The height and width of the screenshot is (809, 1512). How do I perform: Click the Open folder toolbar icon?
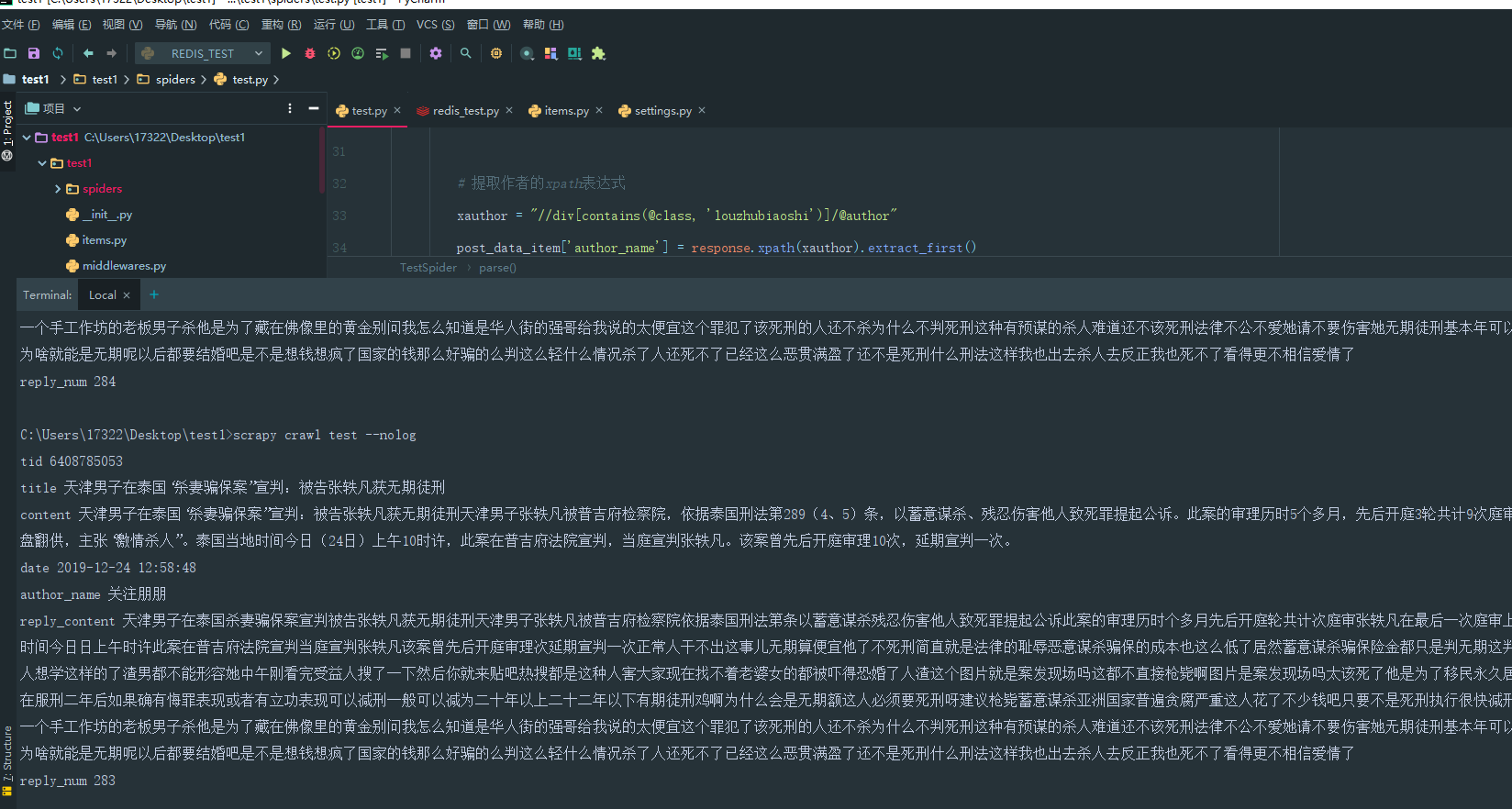pos(10,53)
